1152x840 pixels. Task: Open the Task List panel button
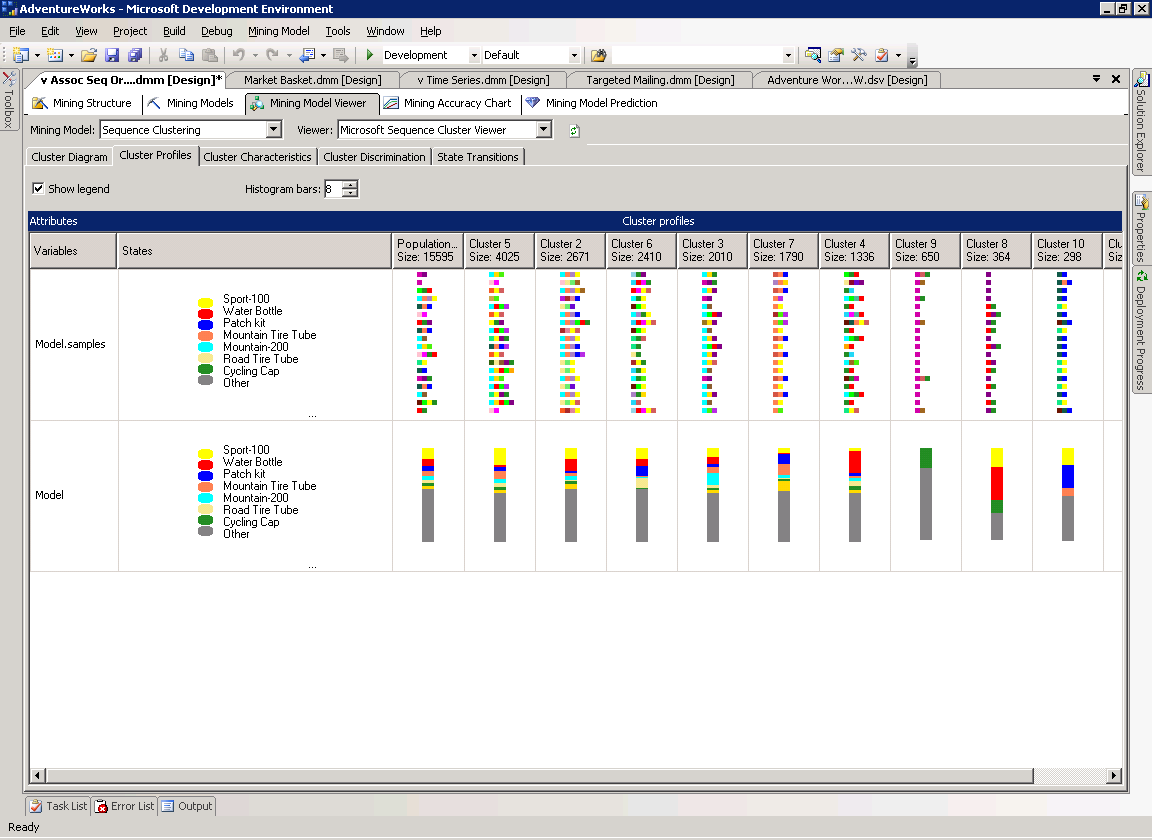point(58,806)
